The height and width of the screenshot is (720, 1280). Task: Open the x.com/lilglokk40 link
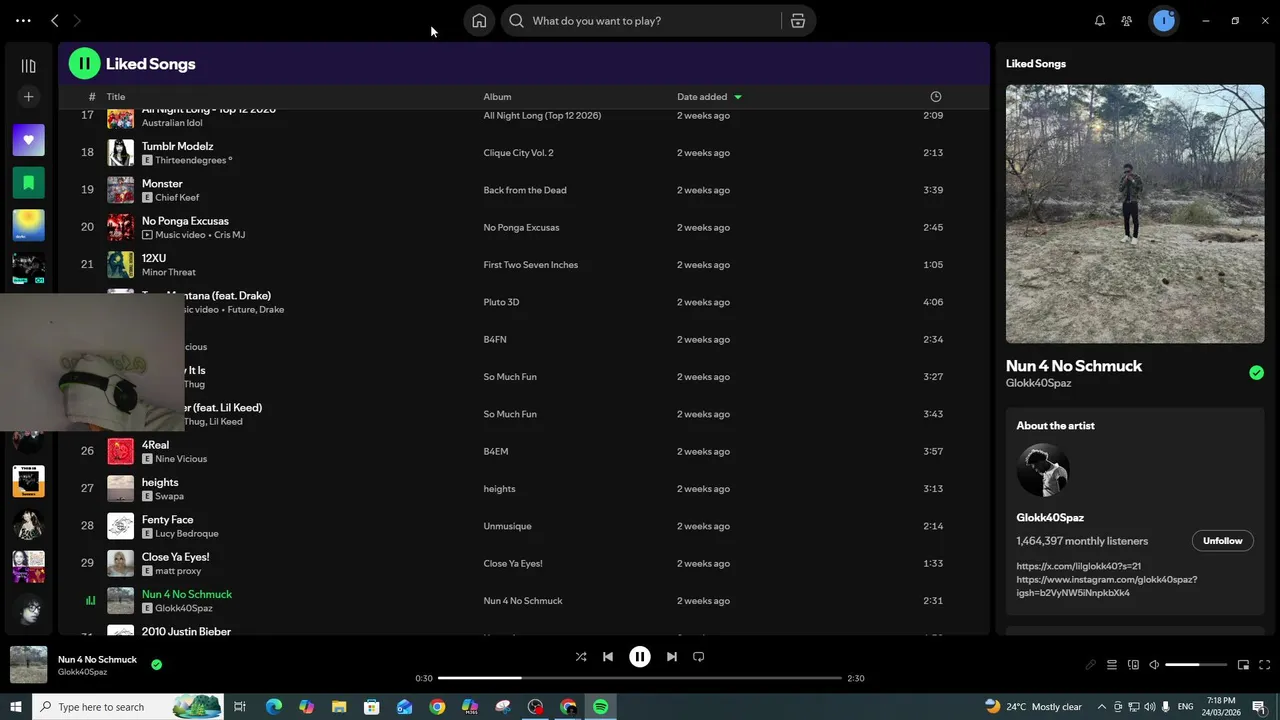[1079, 566]
